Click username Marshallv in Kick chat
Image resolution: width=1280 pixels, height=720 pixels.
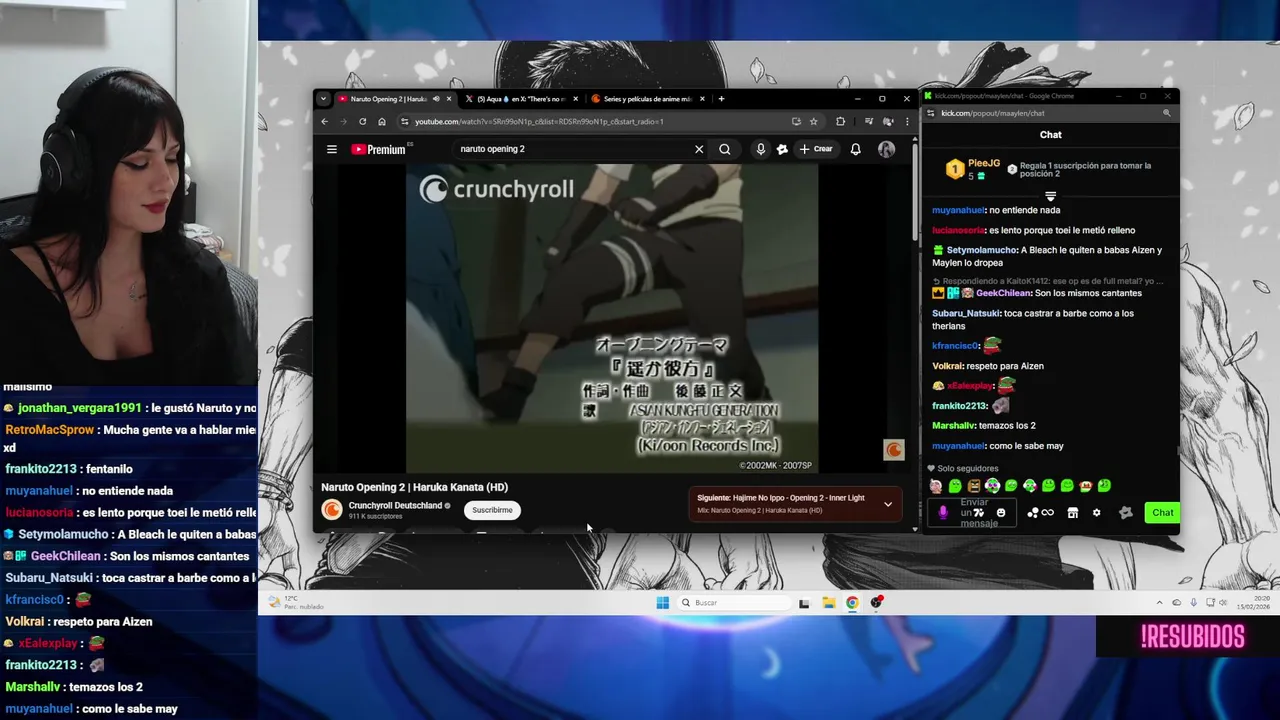tap(953, 426)
